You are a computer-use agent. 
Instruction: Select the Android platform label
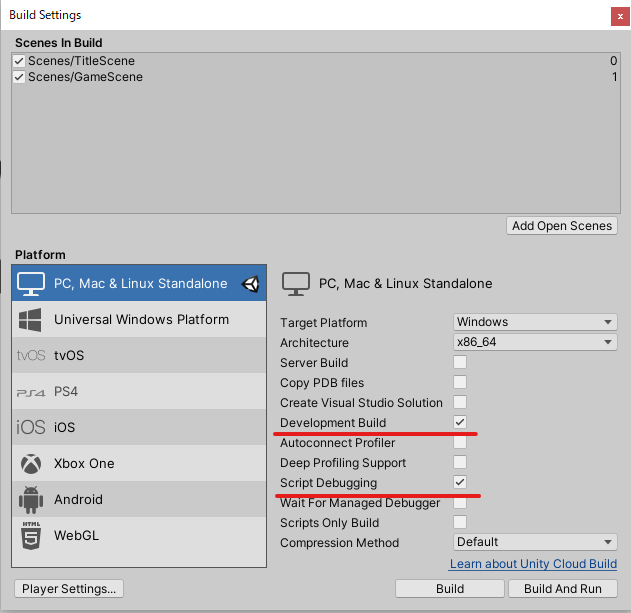click(x=78, y=499)
